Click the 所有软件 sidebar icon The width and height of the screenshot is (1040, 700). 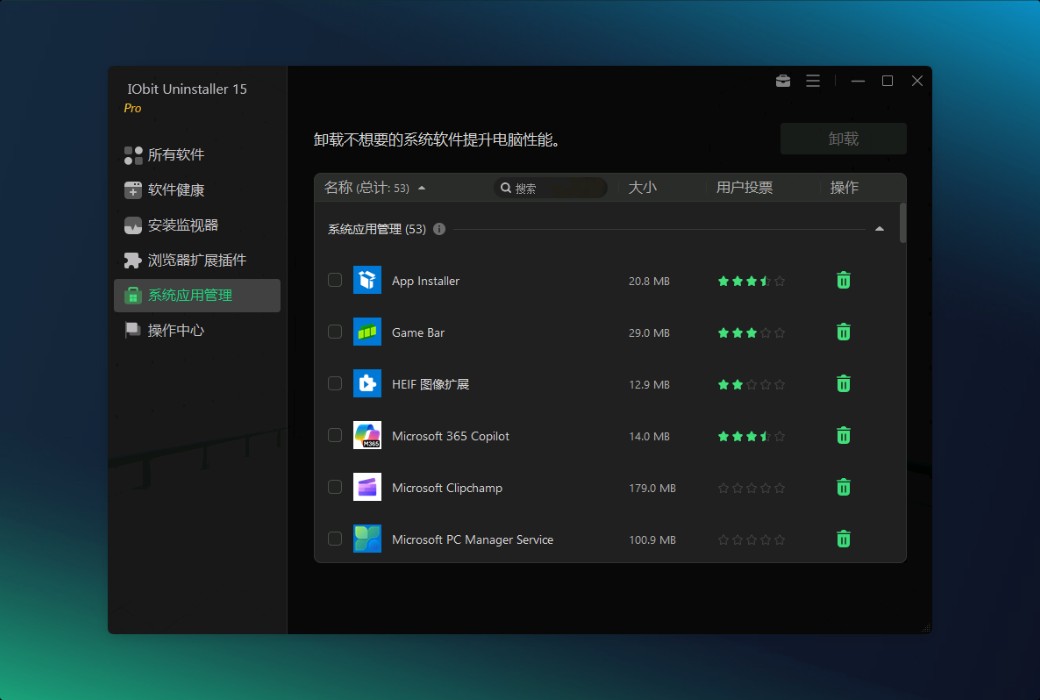coord(133,155)
